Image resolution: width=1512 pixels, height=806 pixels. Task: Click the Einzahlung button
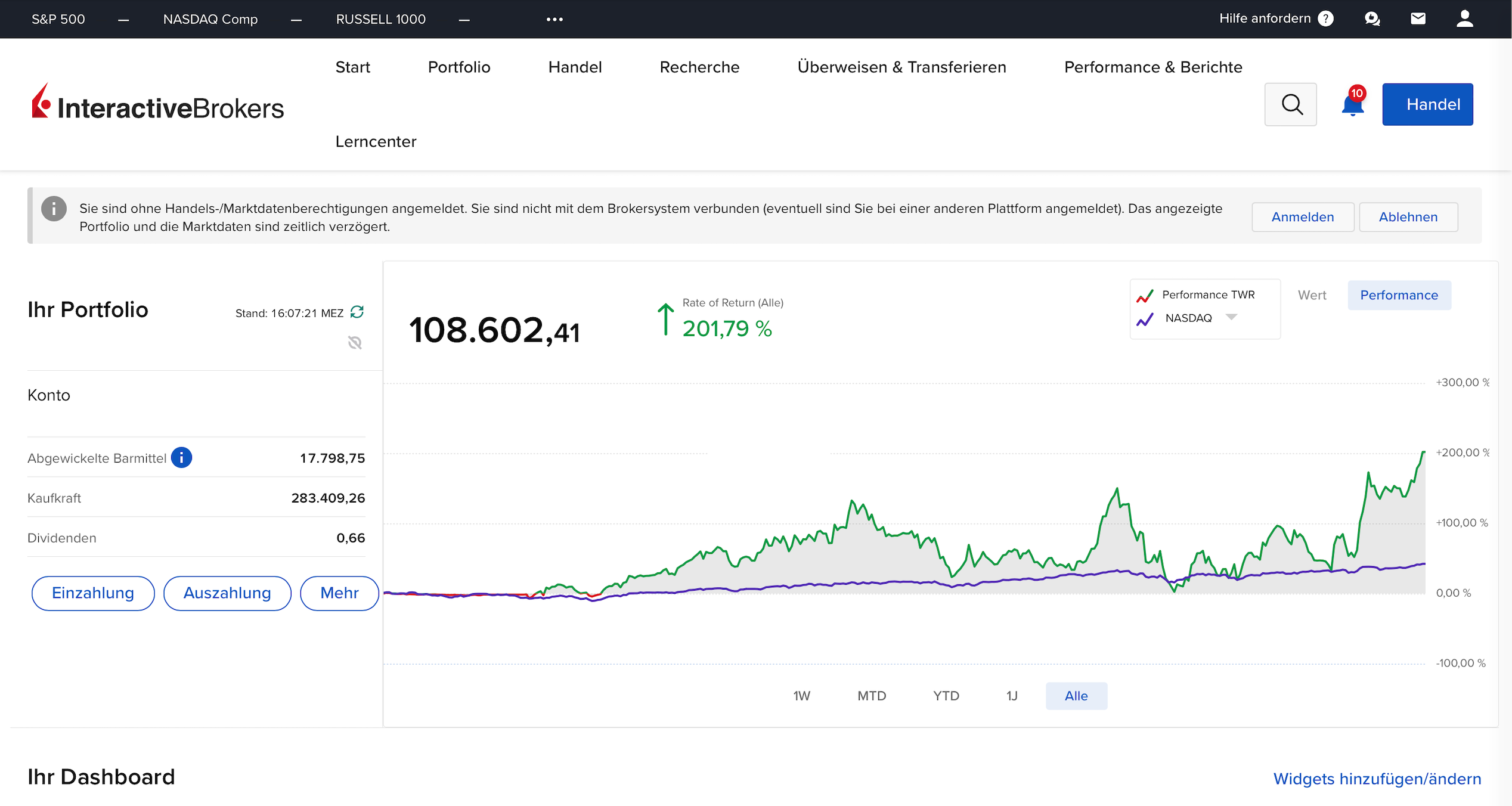coord(93,593)
